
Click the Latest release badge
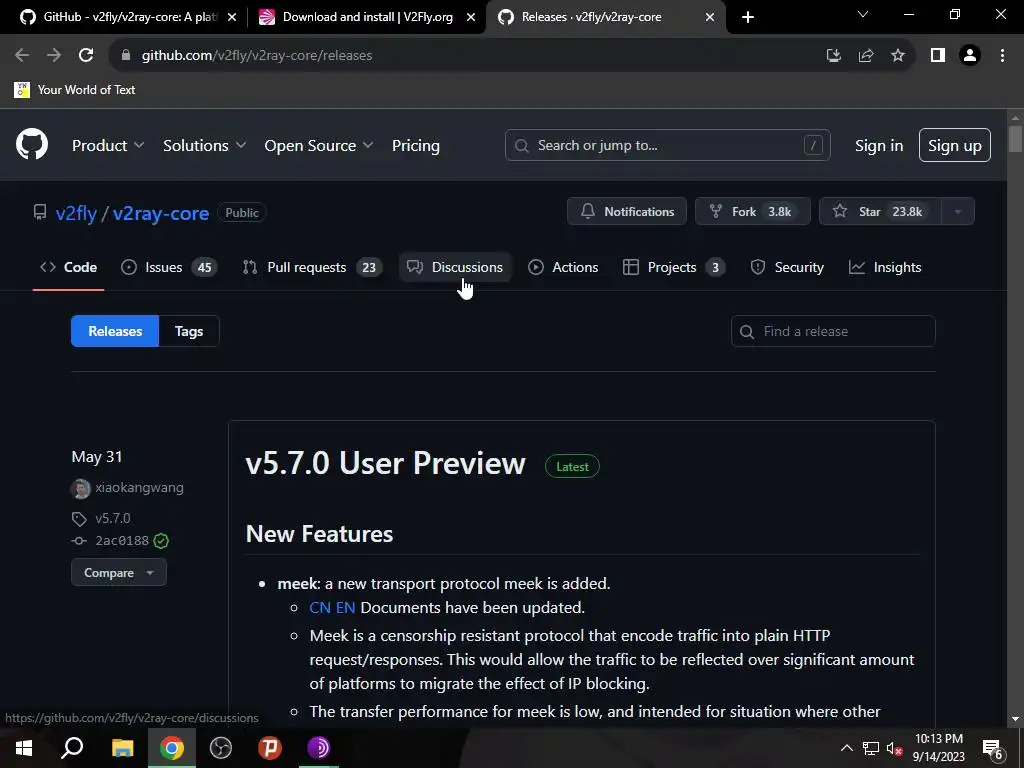pyautogui.click(x=572, y=466)
